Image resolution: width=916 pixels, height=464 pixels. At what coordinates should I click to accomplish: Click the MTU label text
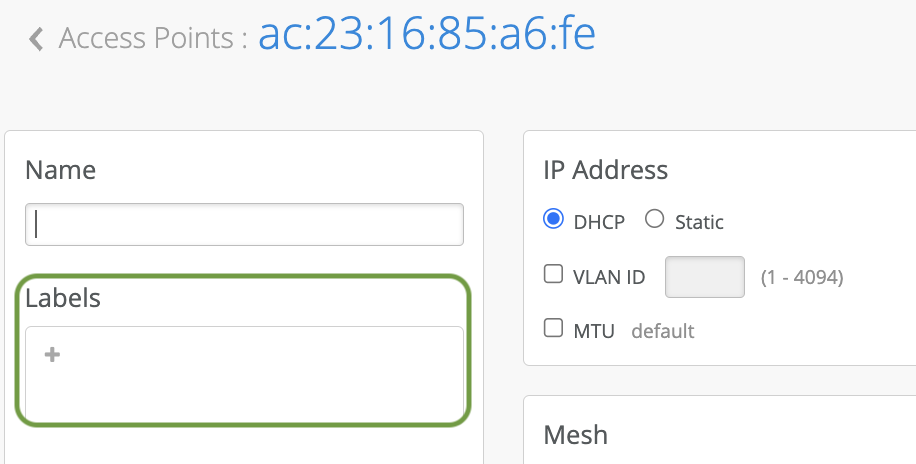594,330
